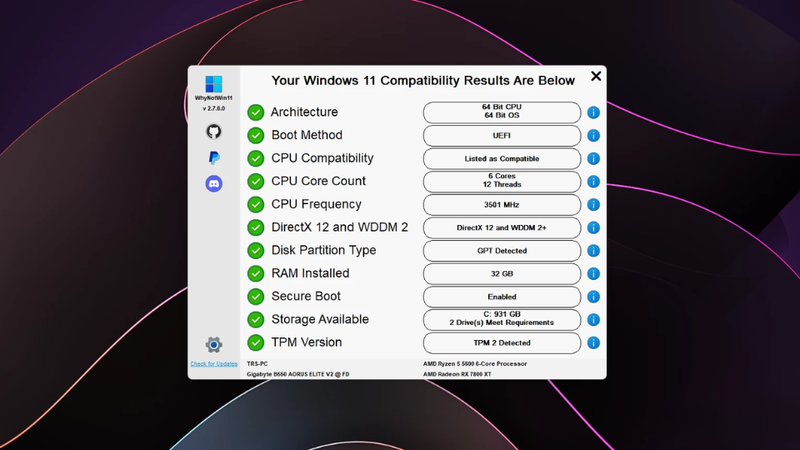Click the '64 Bit CPU' result box

point(502,112)
